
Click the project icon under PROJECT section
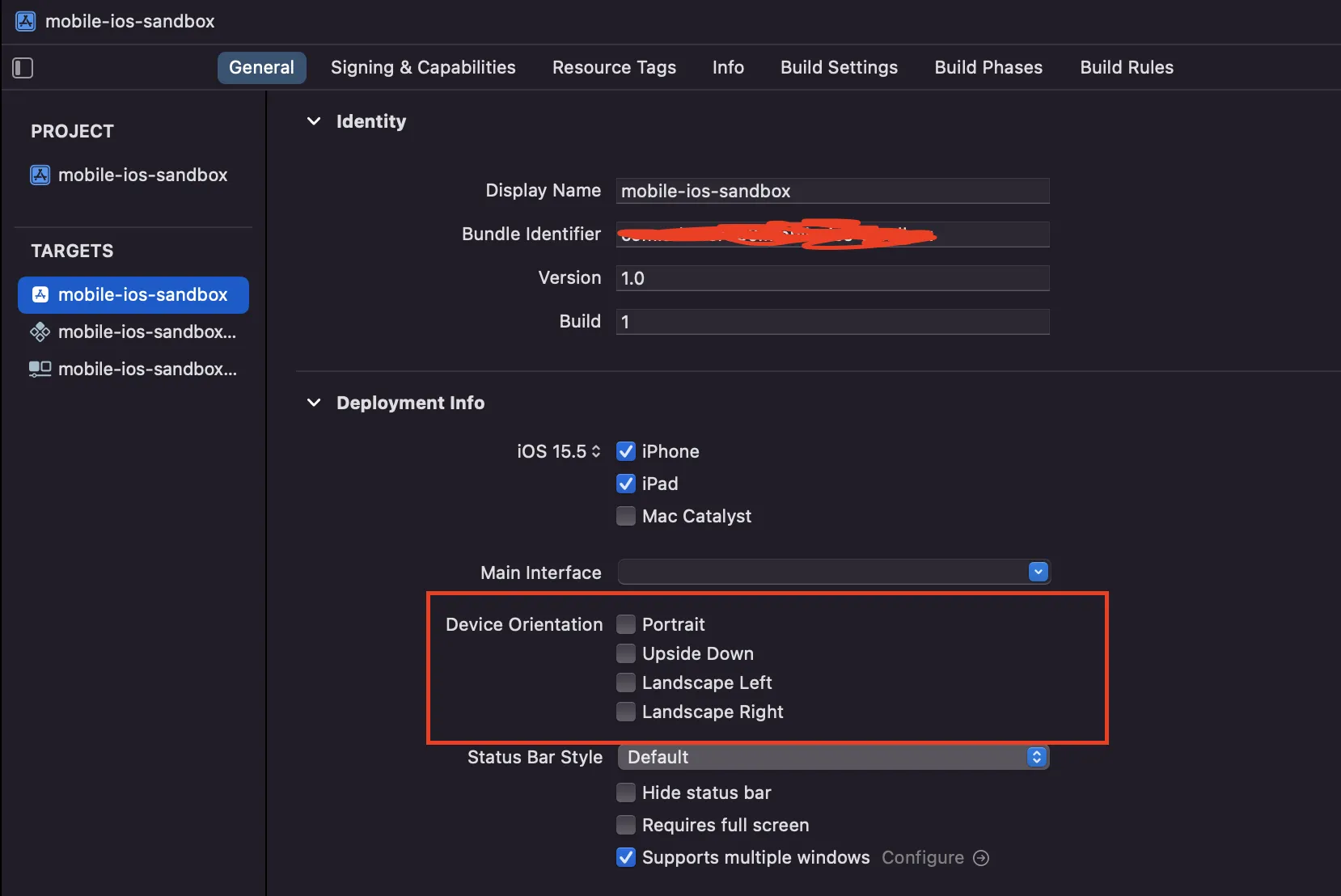40,175
